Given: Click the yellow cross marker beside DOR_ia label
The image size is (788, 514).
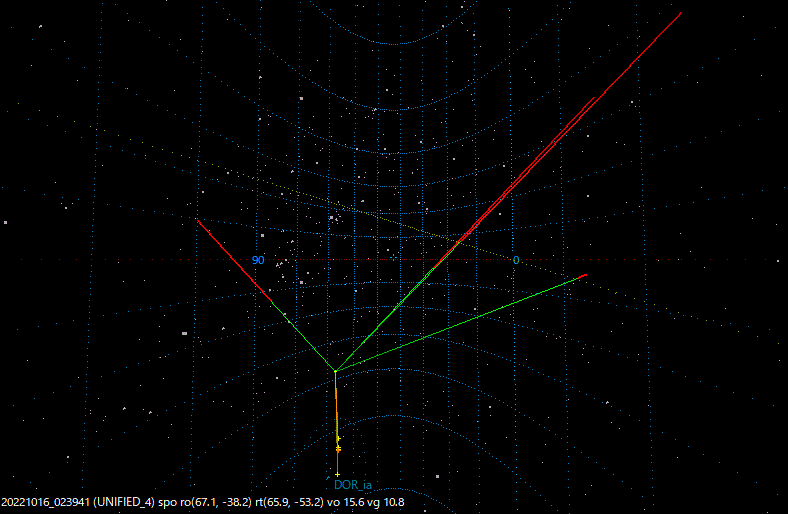Looking at the screenshot, I should [x=337, y=474].
